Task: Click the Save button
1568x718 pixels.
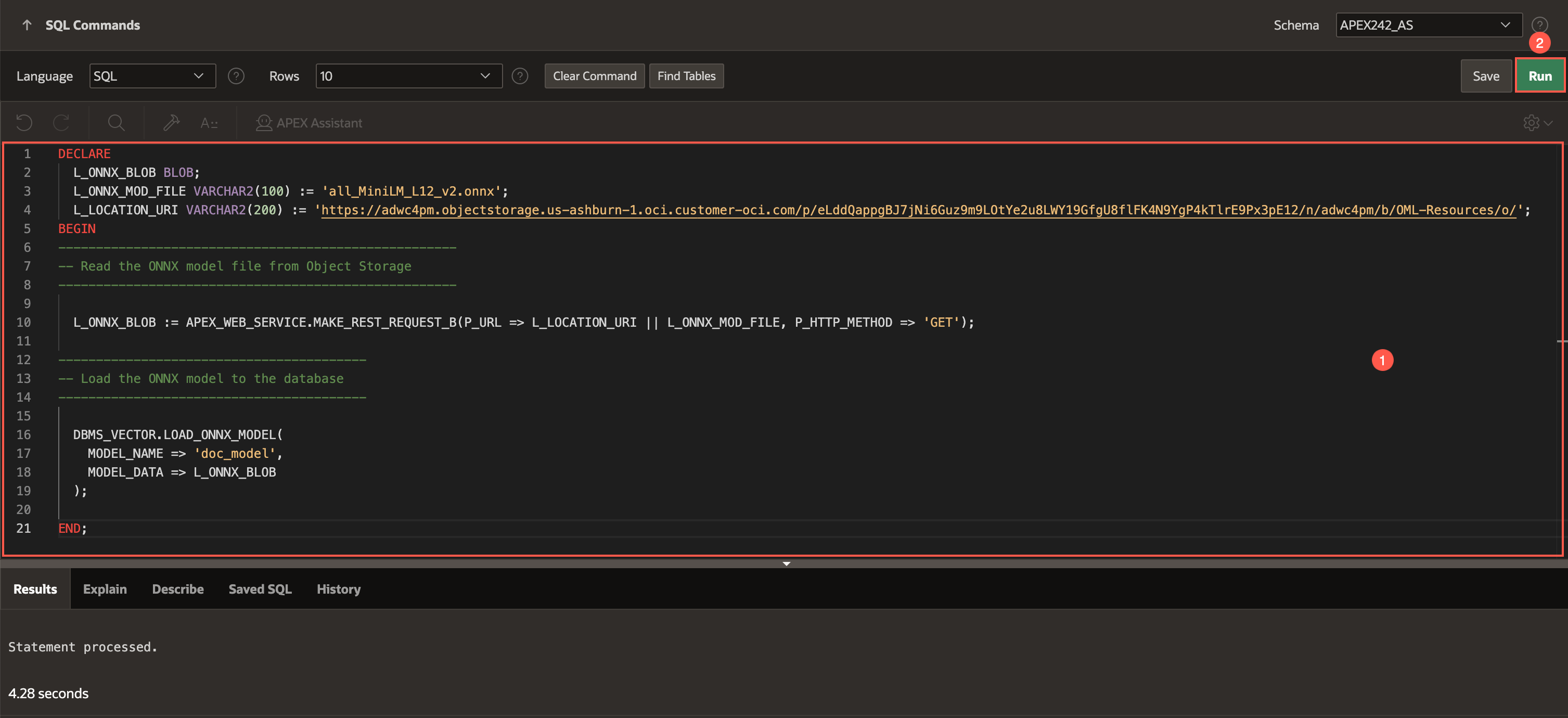Action: (x=1486, y=76)
